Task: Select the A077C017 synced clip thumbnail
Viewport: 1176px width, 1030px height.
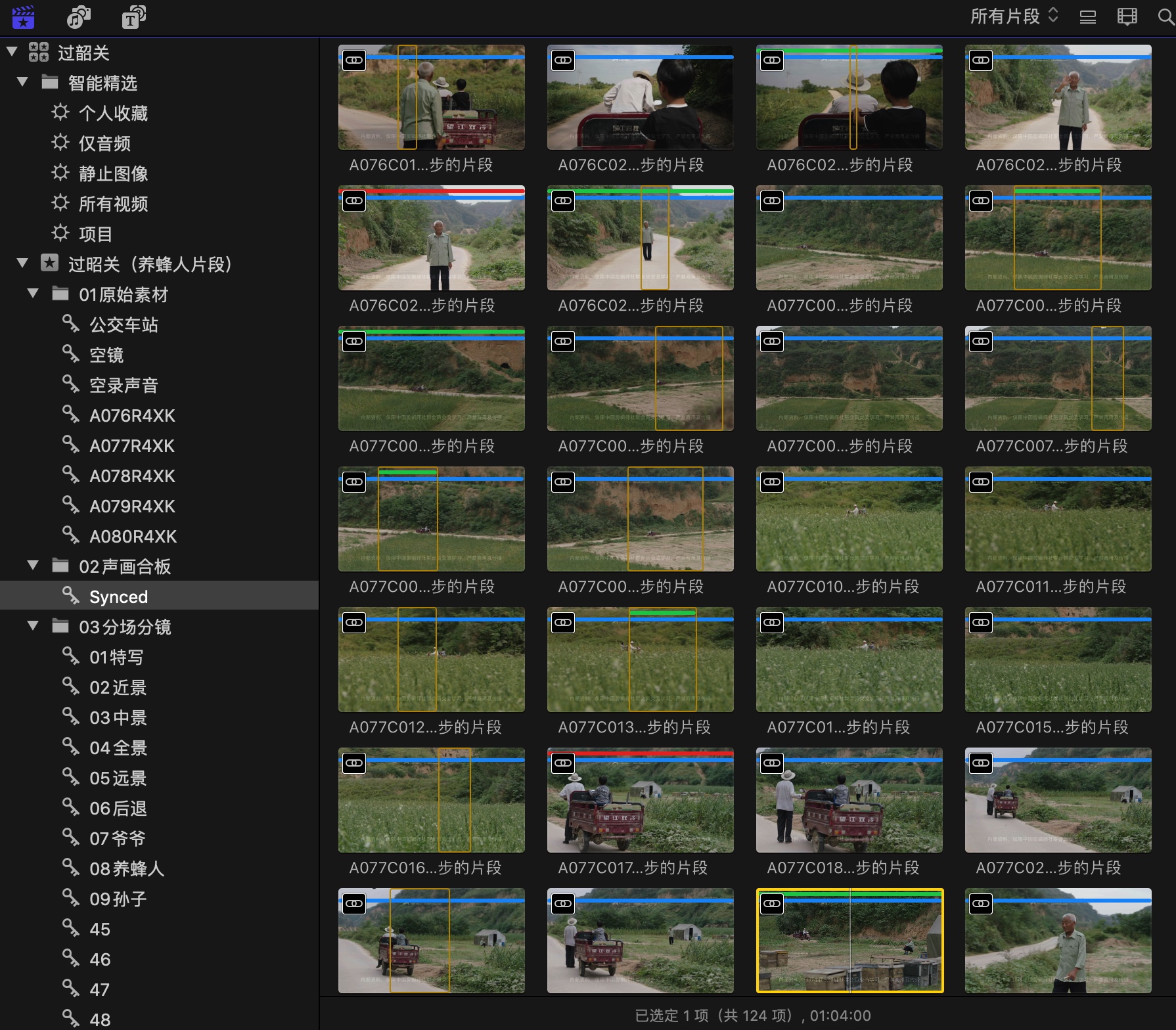Action: coord(640,800)
